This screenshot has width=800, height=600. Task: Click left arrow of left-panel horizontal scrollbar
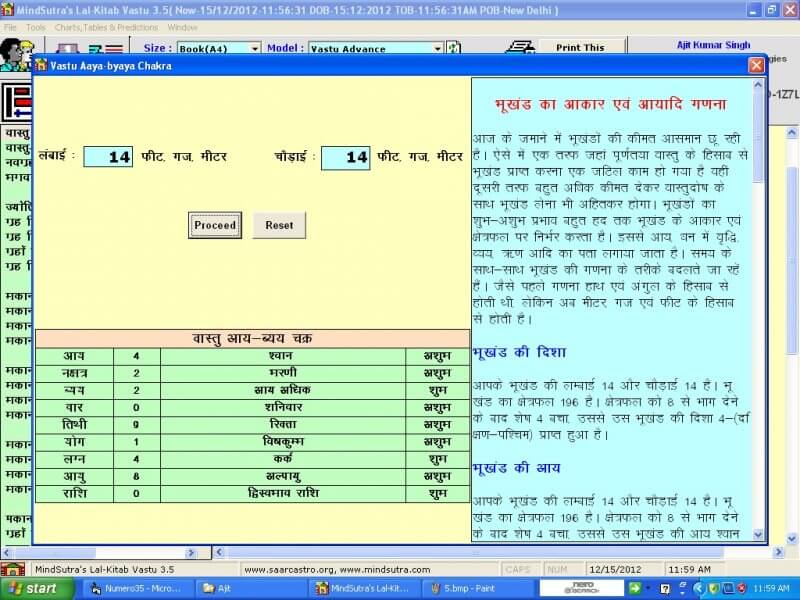click(x=7, y=552)
